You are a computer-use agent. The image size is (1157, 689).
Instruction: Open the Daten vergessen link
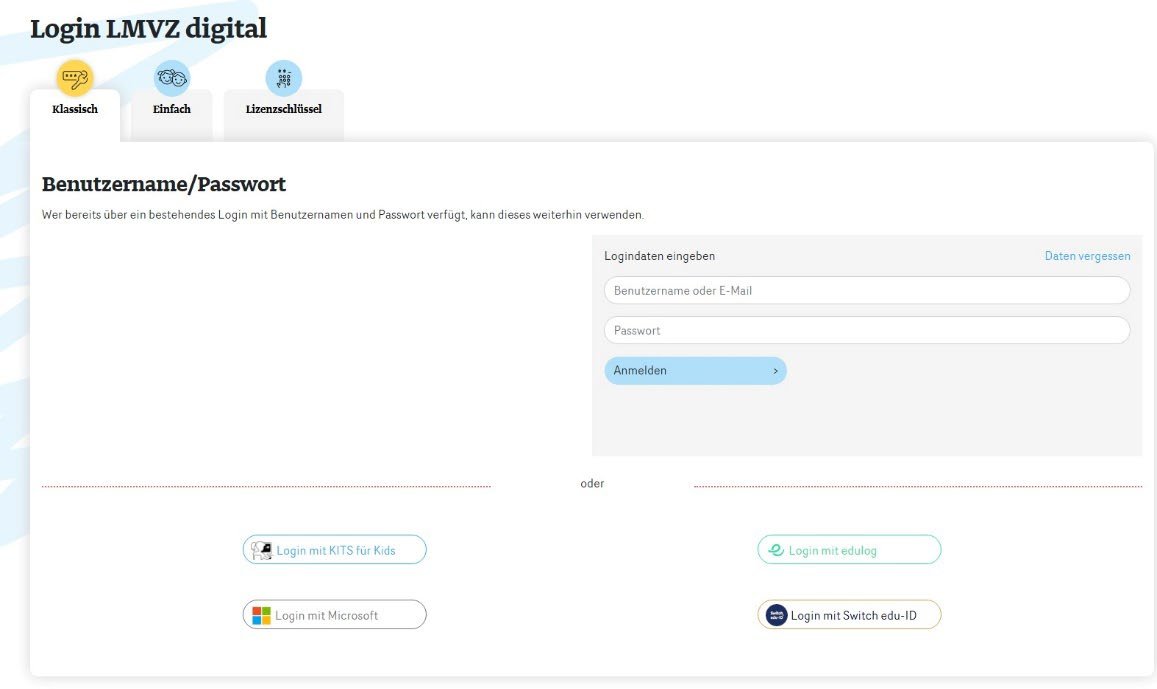click(1087, 256)
